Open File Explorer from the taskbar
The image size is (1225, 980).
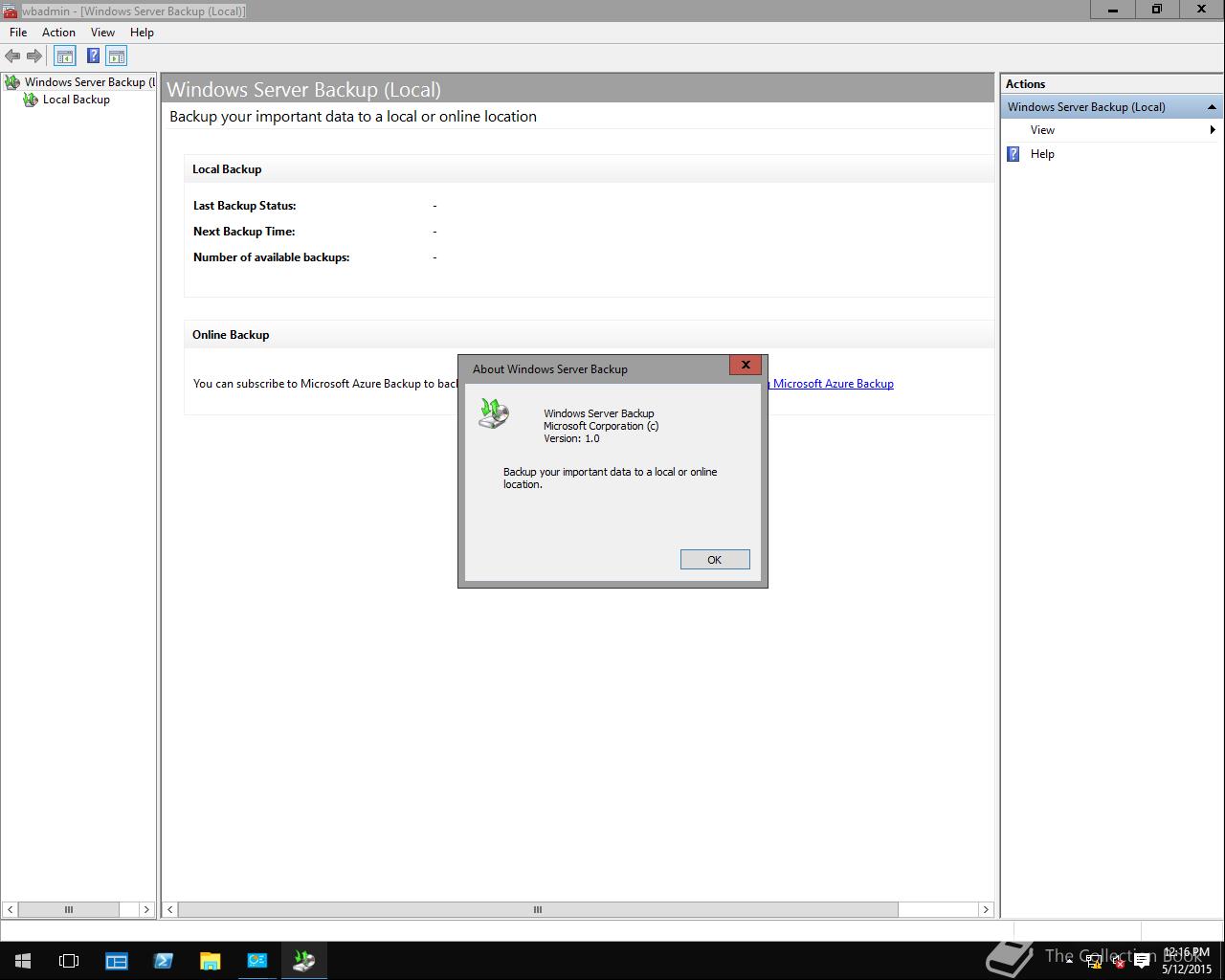coord(211,961)
